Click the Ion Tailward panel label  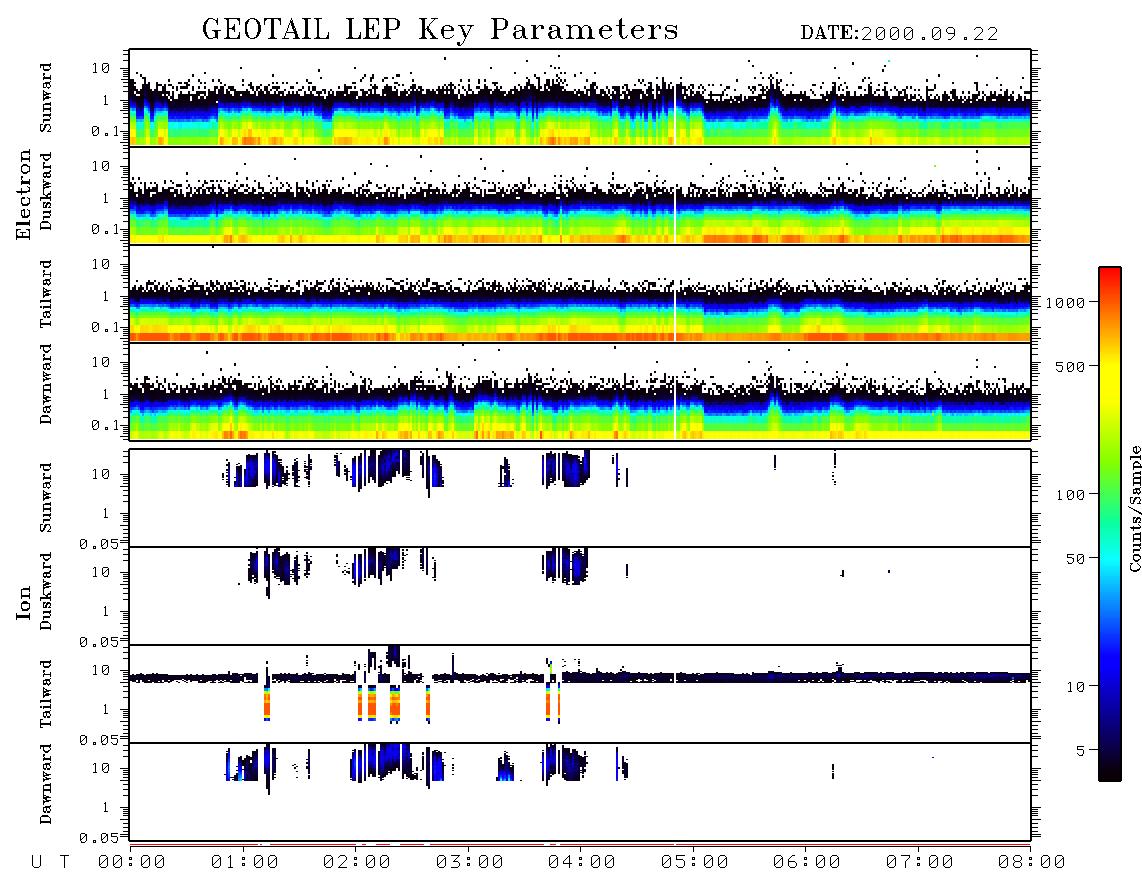pos(46,694)
